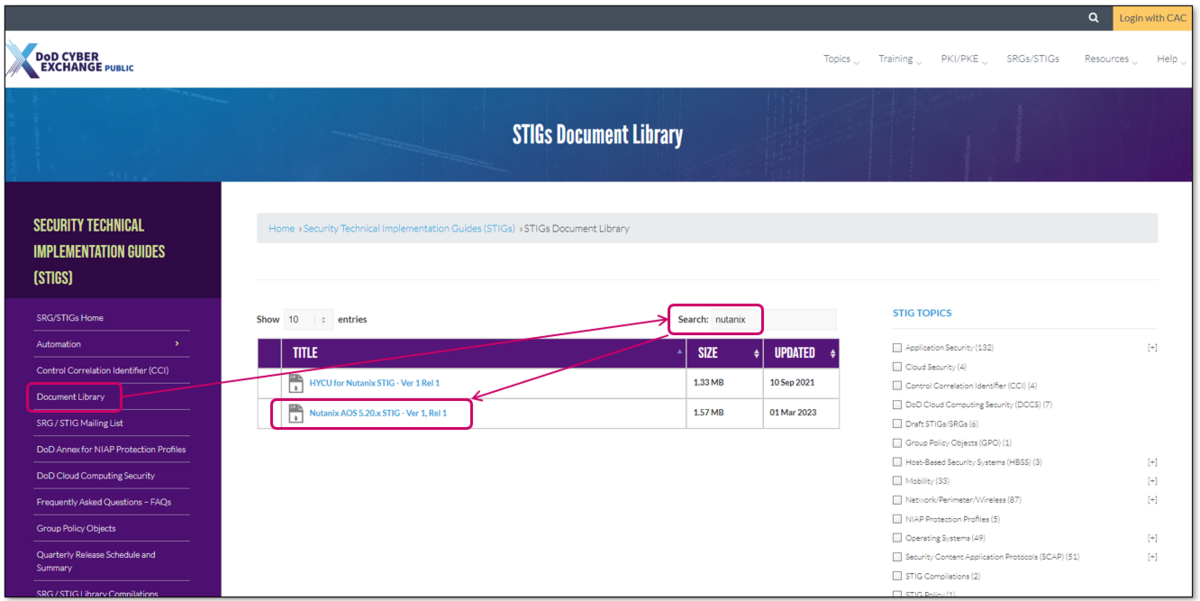Open DoD Annex for NIAP Protection Profiles
Viewport: 1200px width, 601px height.
(x=112, y=449)
